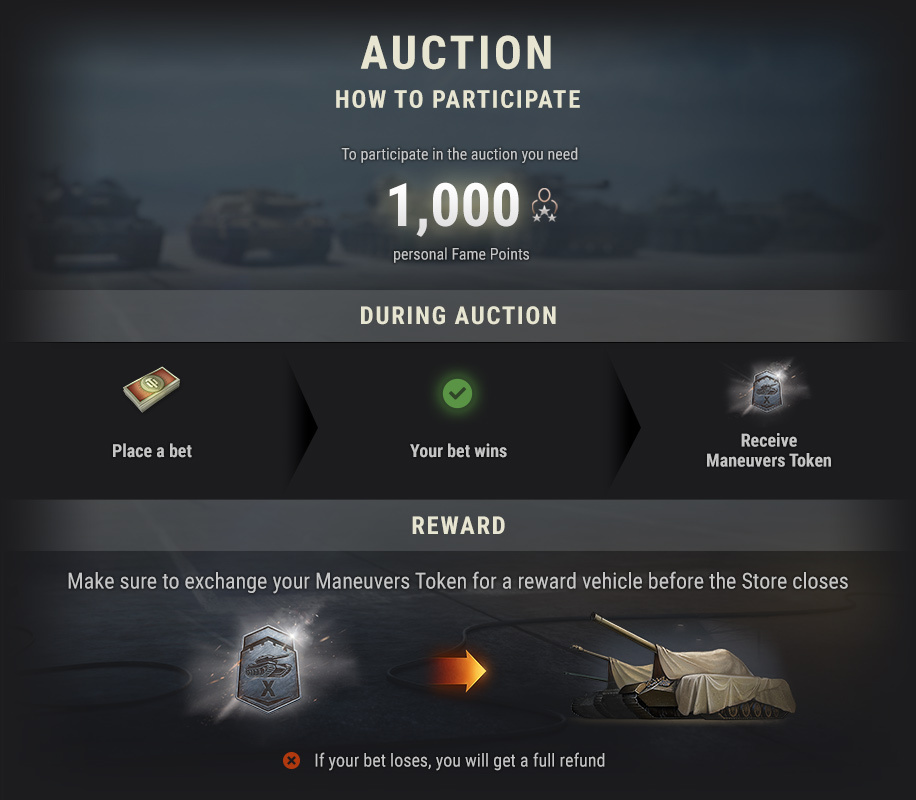Click the cash stack bet icon

click(152, 391)
